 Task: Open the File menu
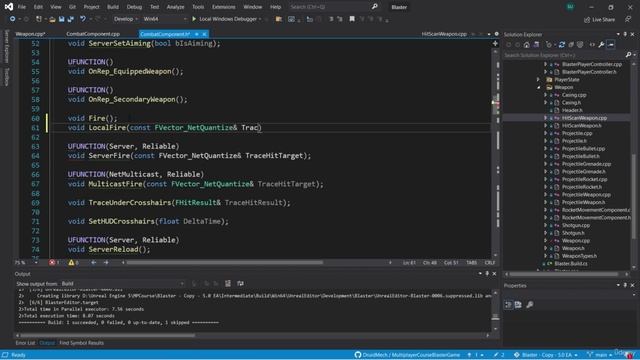[22, 7]
